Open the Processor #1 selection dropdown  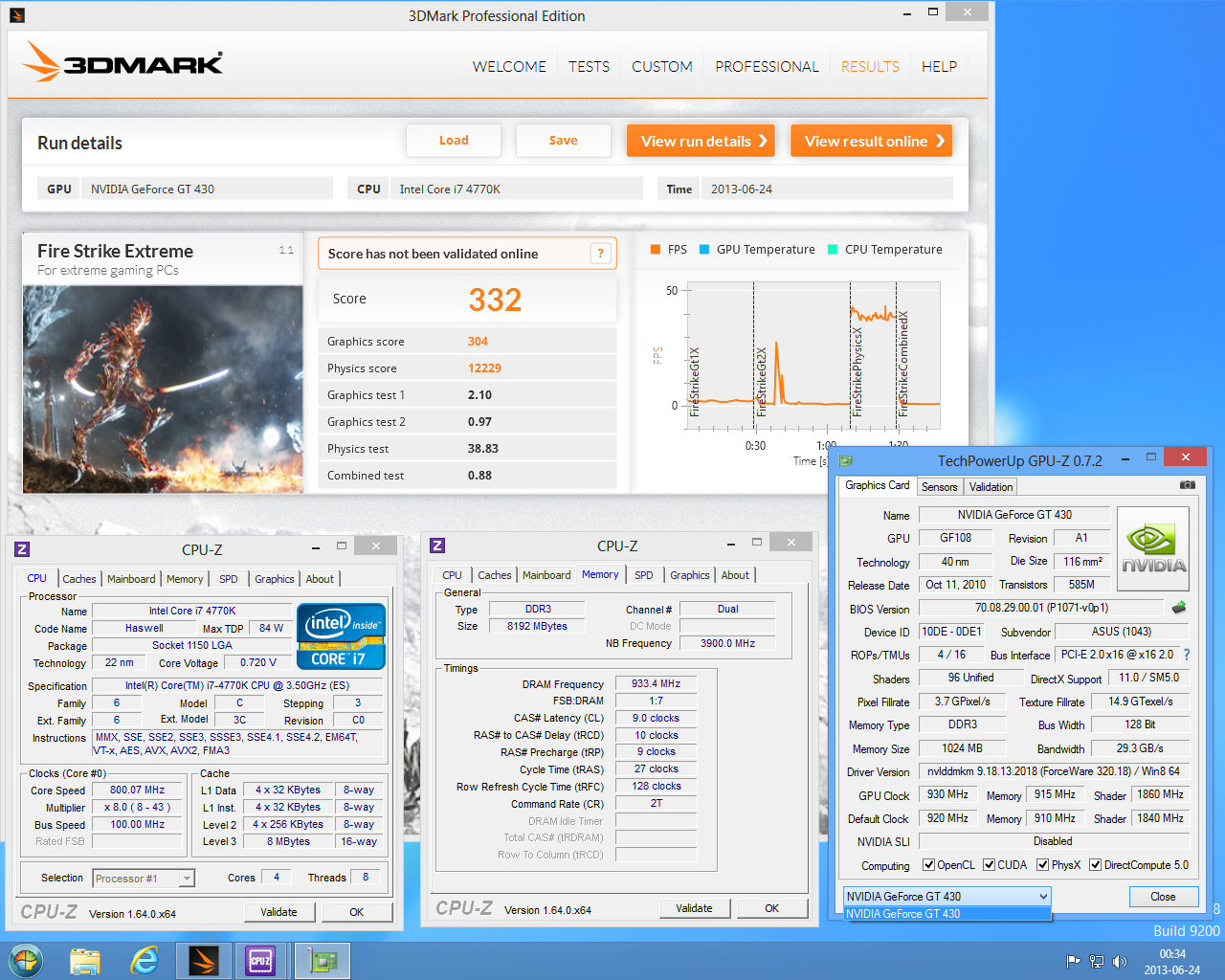144,878
